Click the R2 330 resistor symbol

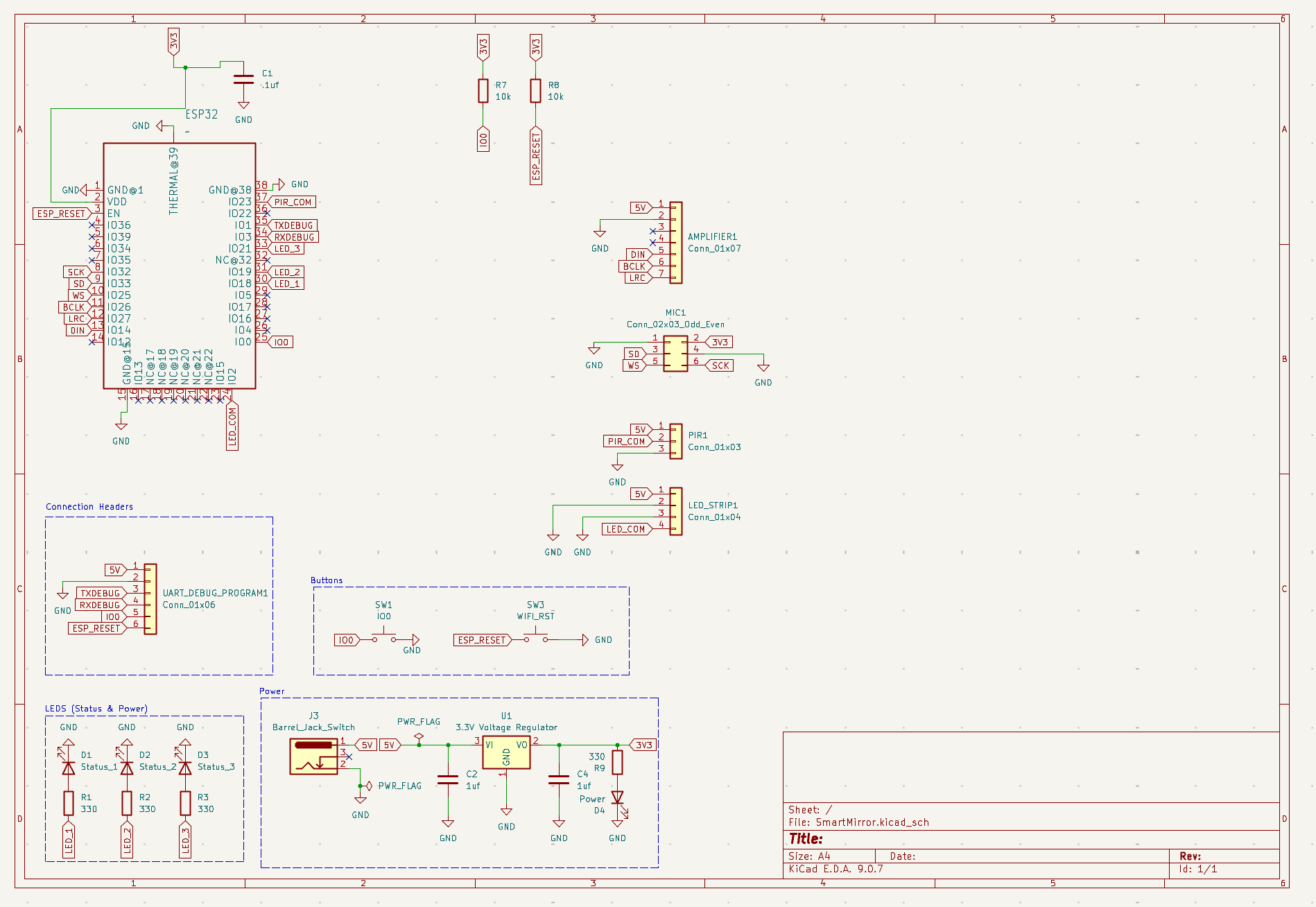(x=126, y=803)
